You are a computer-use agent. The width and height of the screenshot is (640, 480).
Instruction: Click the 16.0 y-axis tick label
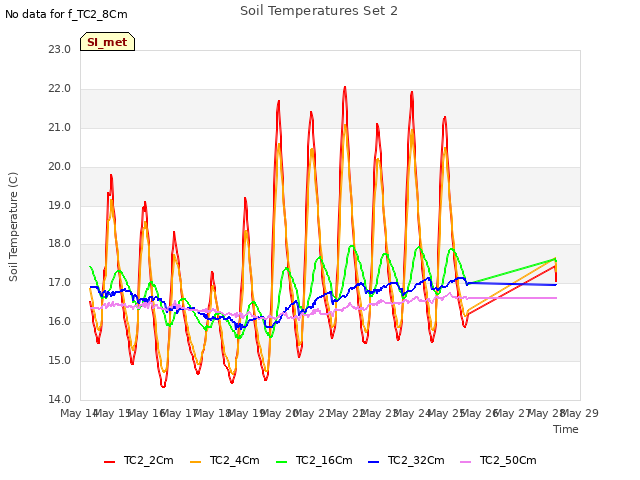coord(60,322)
